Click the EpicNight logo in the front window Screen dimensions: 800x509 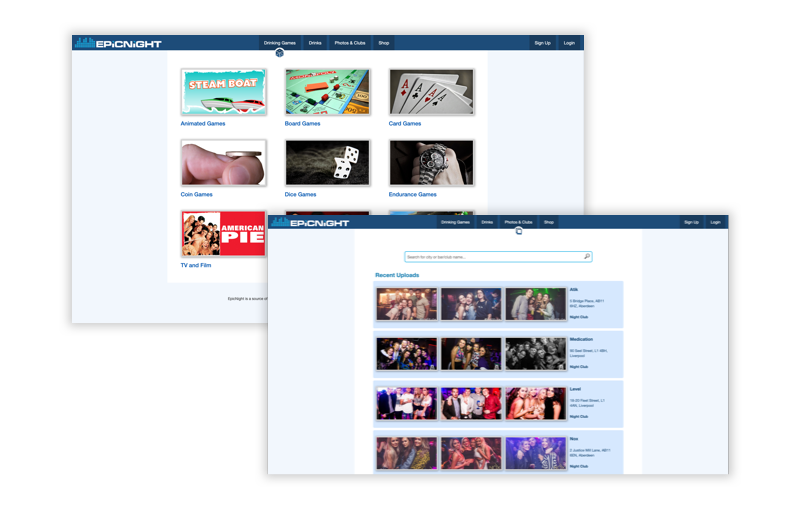309,222
